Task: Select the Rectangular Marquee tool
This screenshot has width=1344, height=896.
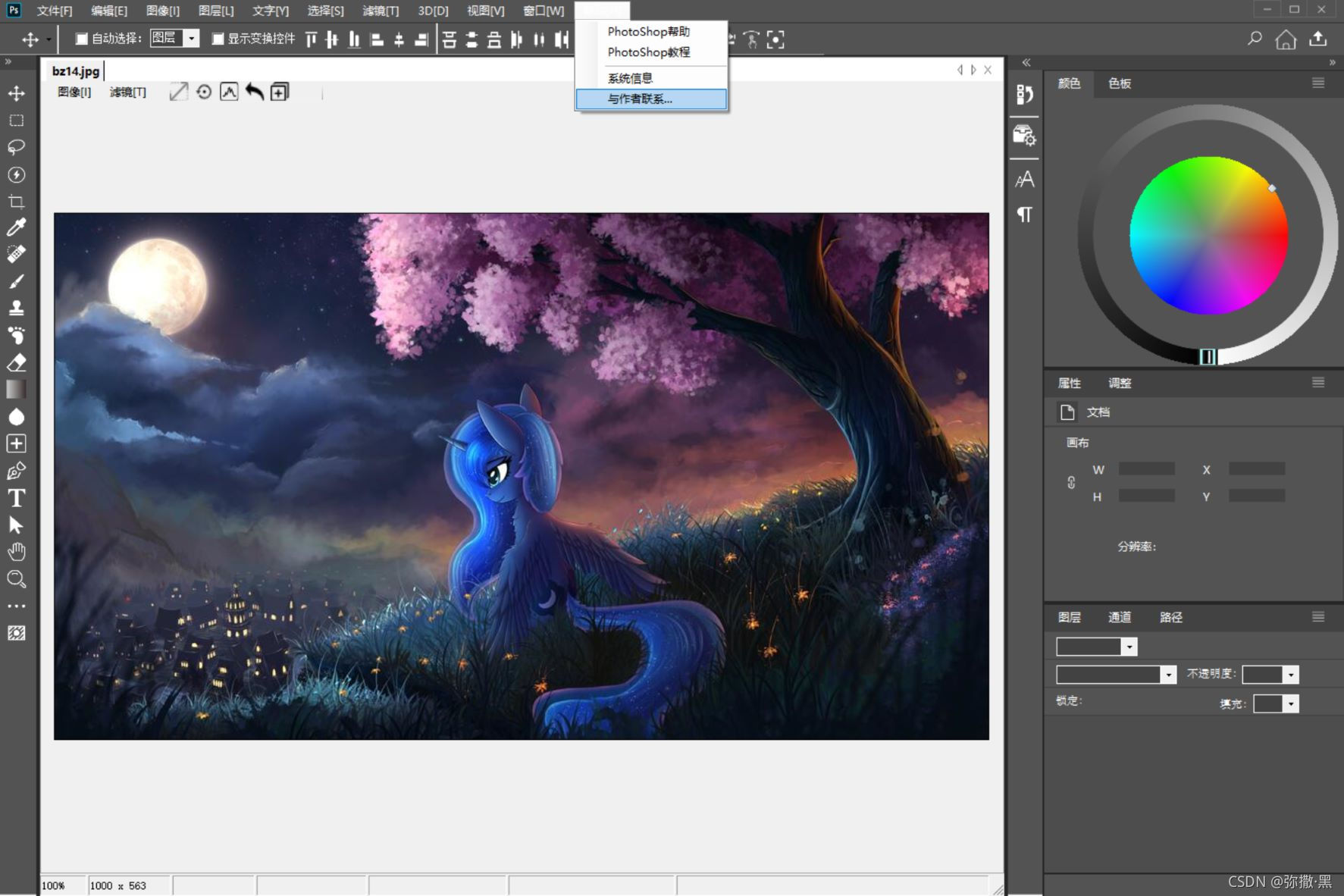Action: [x=16, y=121]
